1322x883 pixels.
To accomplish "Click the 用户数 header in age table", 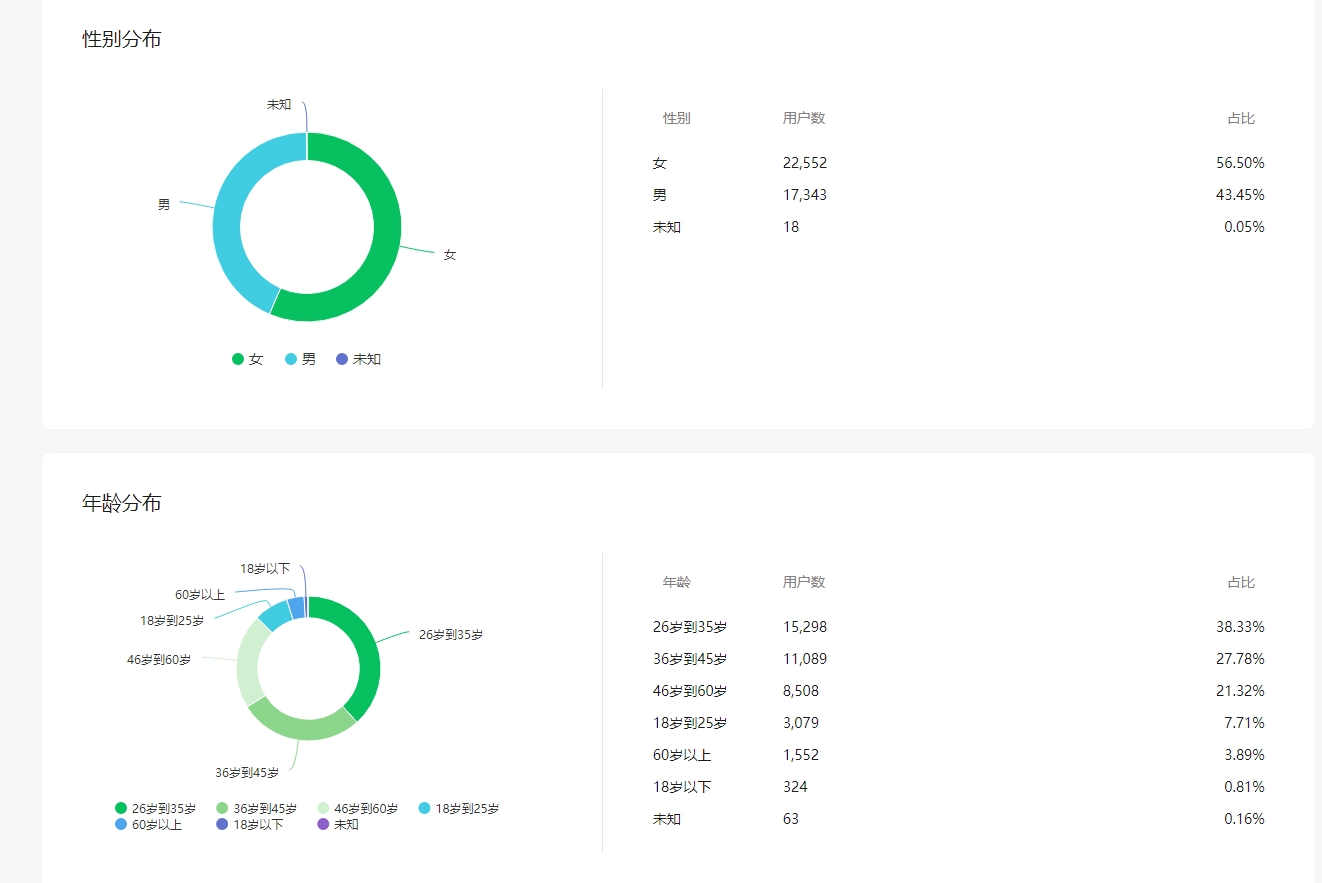I will point(804,582).
